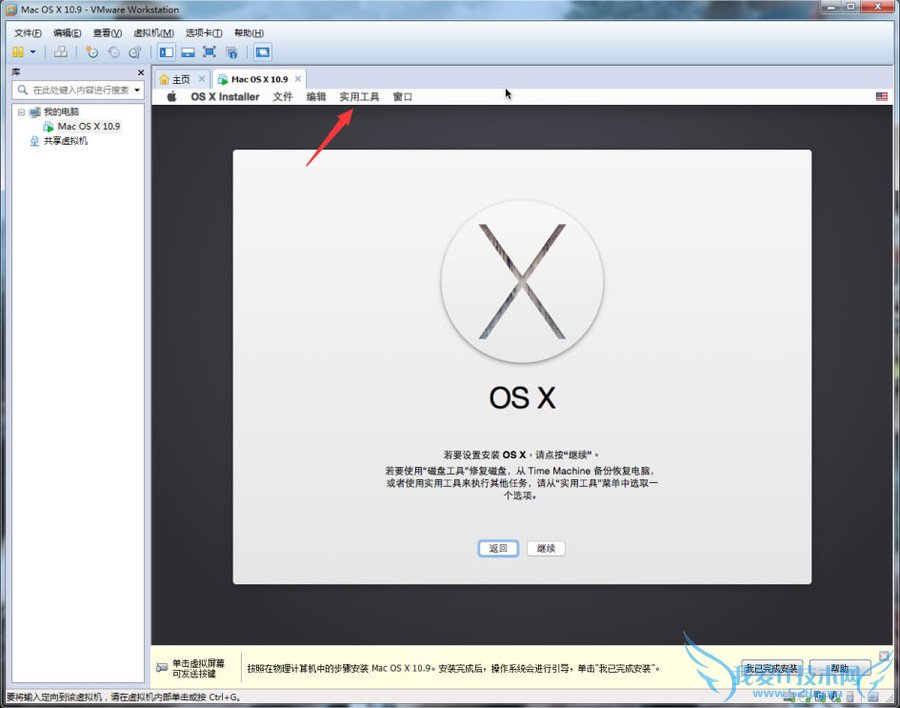Open the 查看(V) menu
Screen dimensions: 900x708
pos(107,33)
